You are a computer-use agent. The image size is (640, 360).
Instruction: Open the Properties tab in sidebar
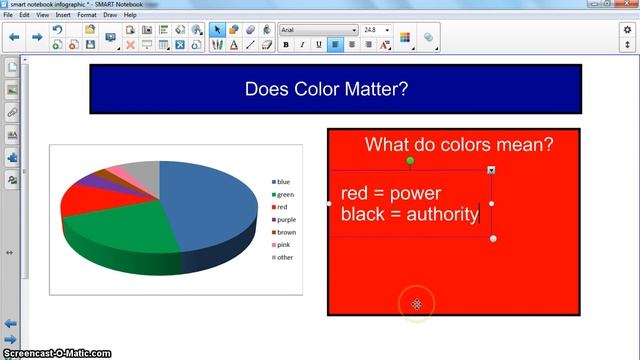click(x=12, y=135)
